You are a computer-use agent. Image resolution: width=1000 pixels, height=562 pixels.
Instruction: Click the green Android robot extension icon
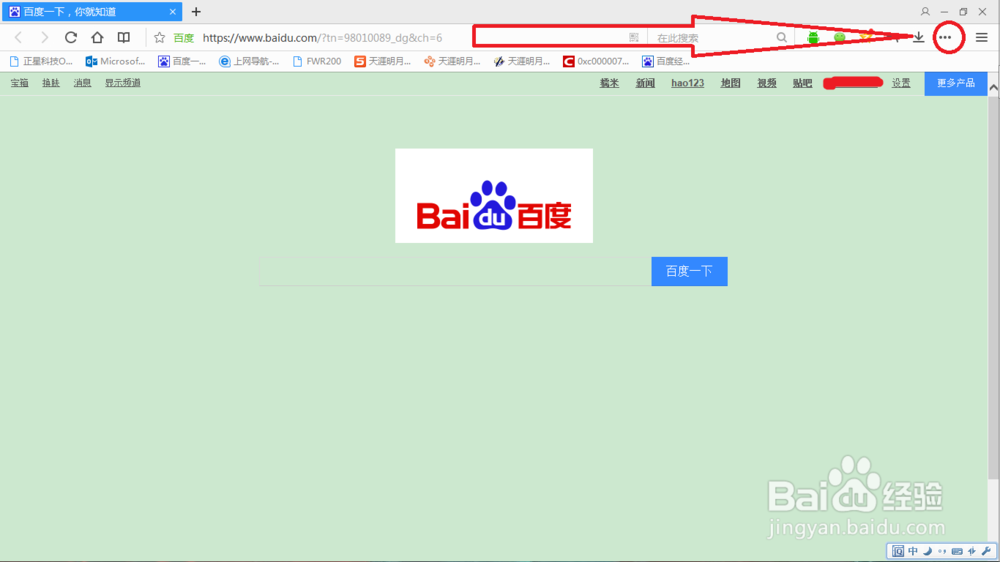coord(812,38)
